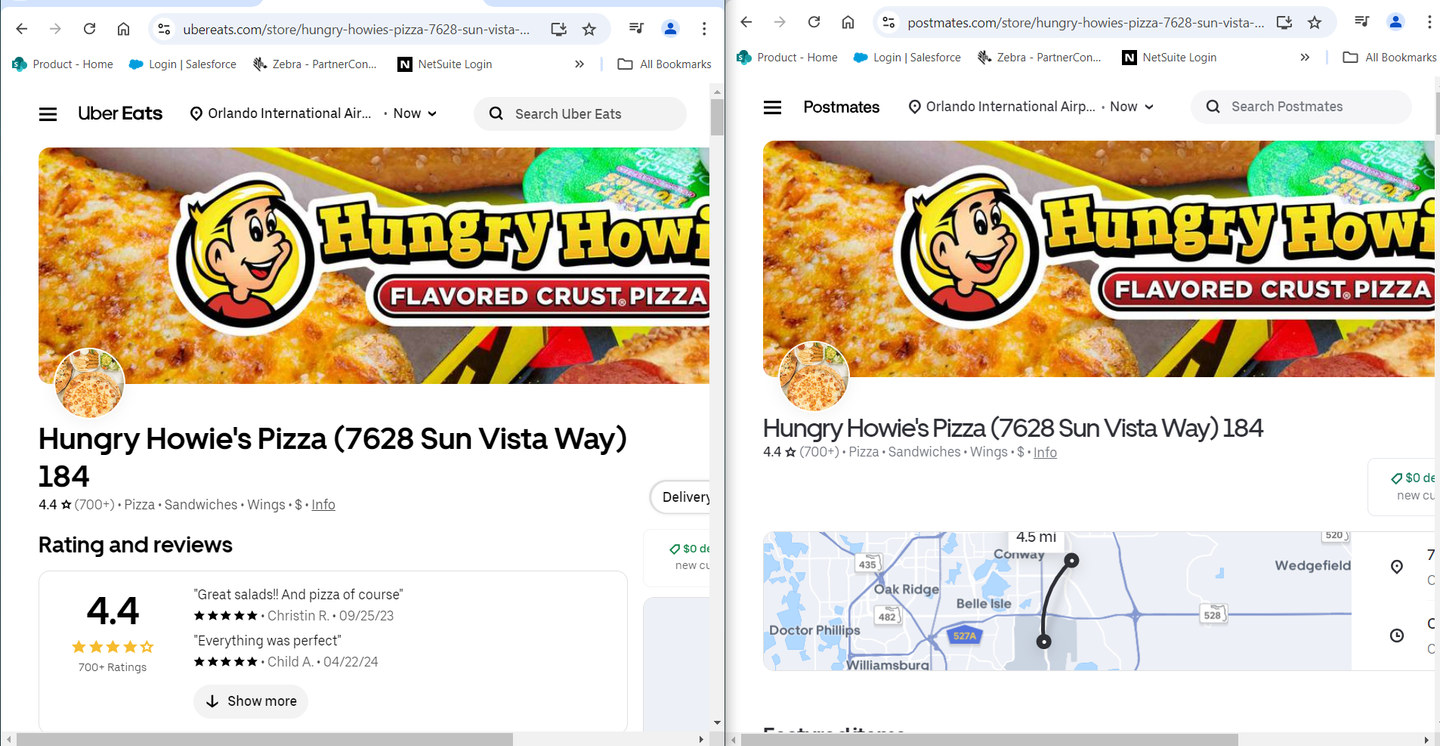Install app icon in ubereats.com address bar
The height and width of the screenshot is (746, 1440).
tap(559, 29)
